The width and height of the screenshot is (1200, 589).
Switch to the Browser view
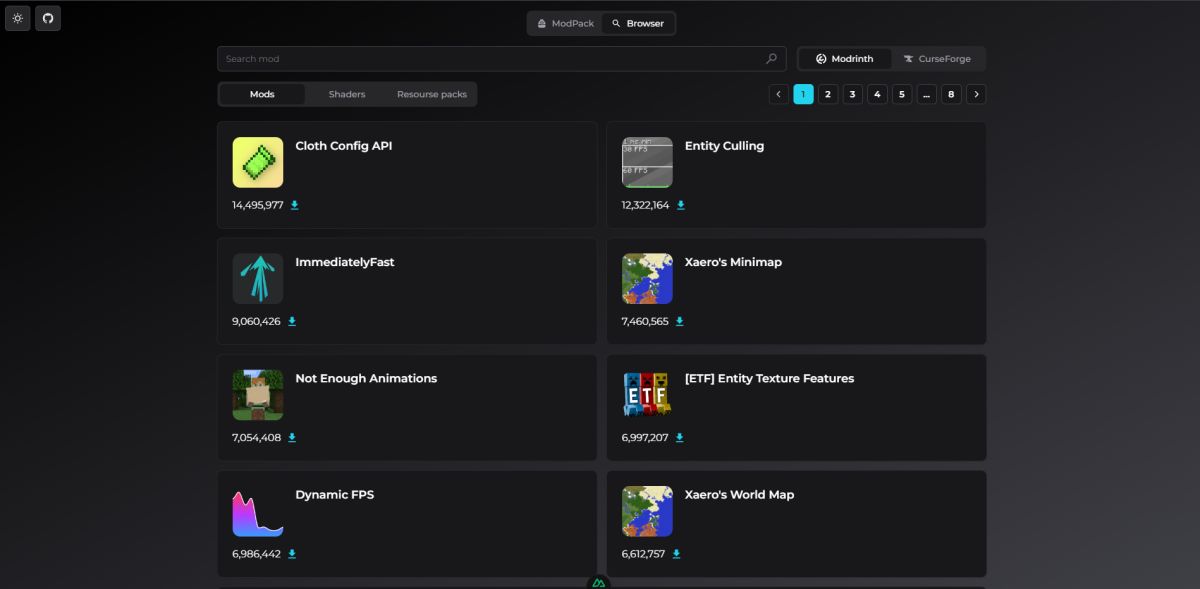point(638,23)
